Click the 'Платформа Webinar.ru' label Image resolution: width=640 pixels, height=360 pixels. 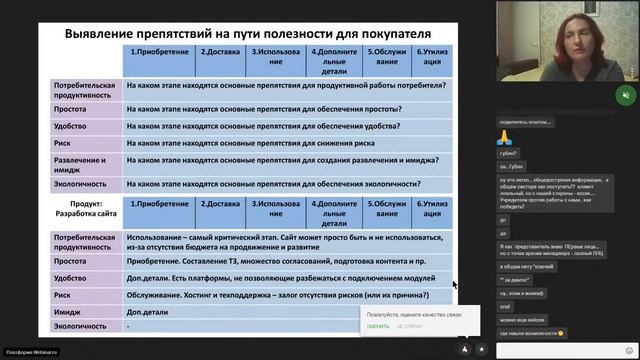click(32, 352)
